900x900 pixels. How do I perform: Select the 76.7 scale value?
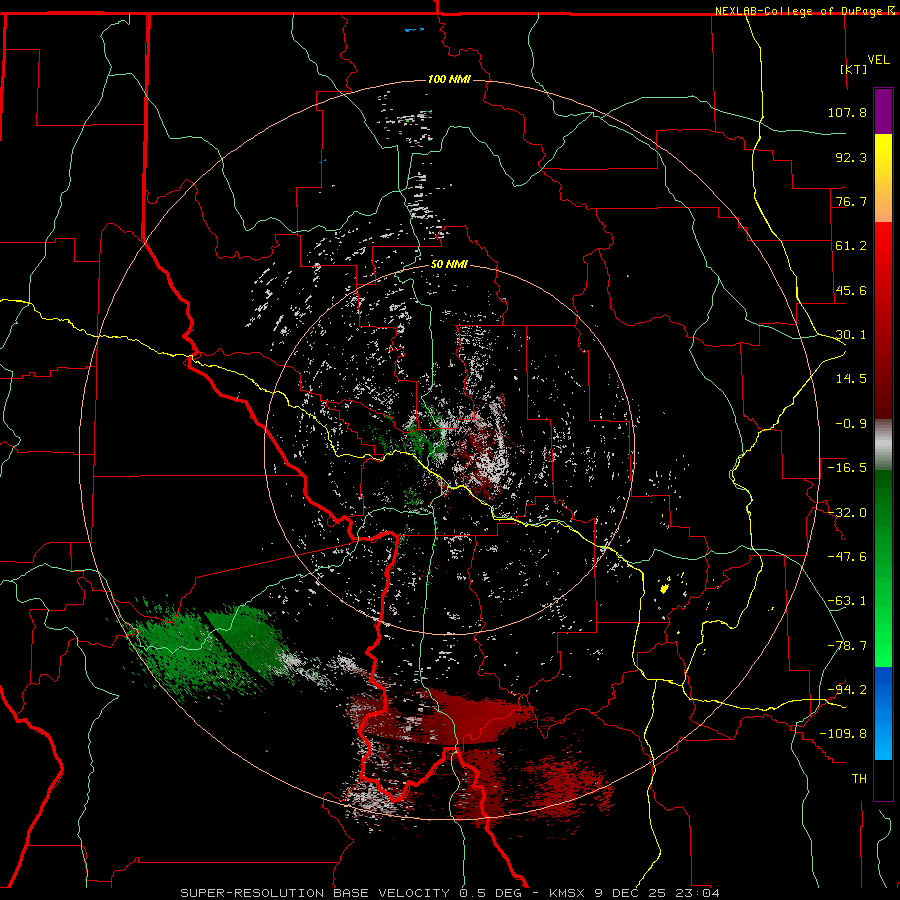point(851,201)
